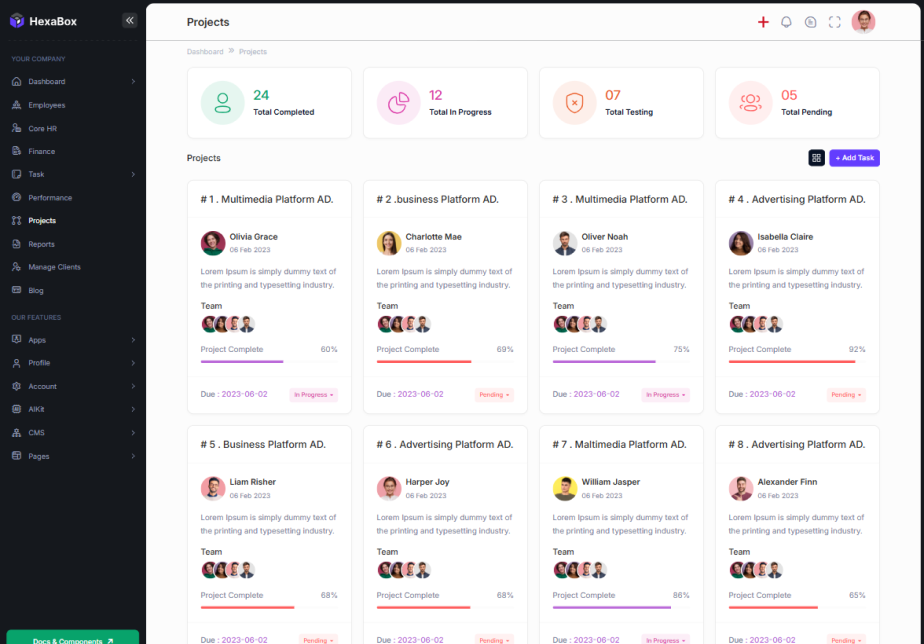Click the Total In Progress pie chart icon
Image resolution: width=924 pixels, height=644 pixels.
[398, 102]
